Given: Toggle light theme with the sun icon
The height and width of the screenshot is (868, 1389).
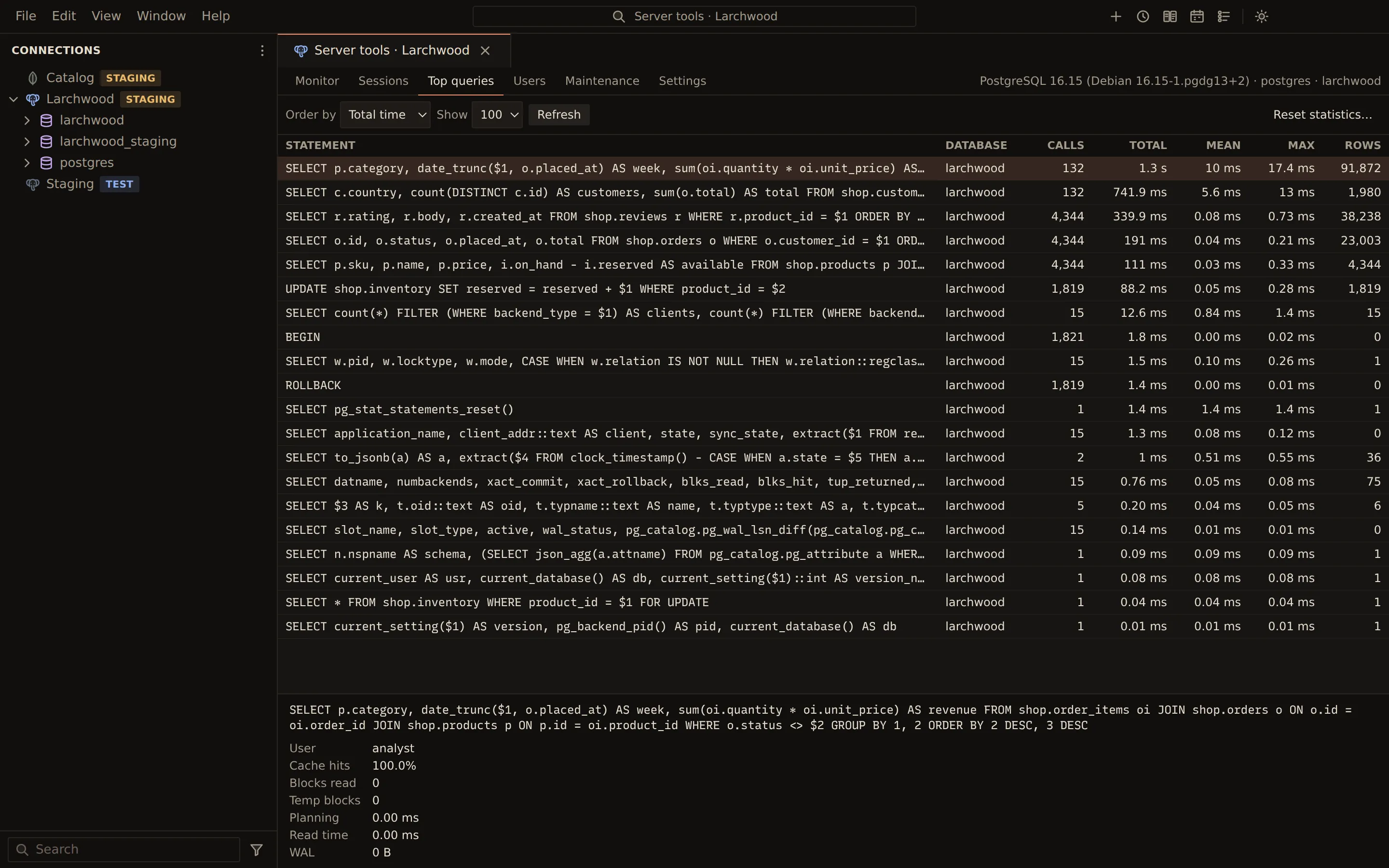Looking at the screenshot, I should pos(1261,16).
